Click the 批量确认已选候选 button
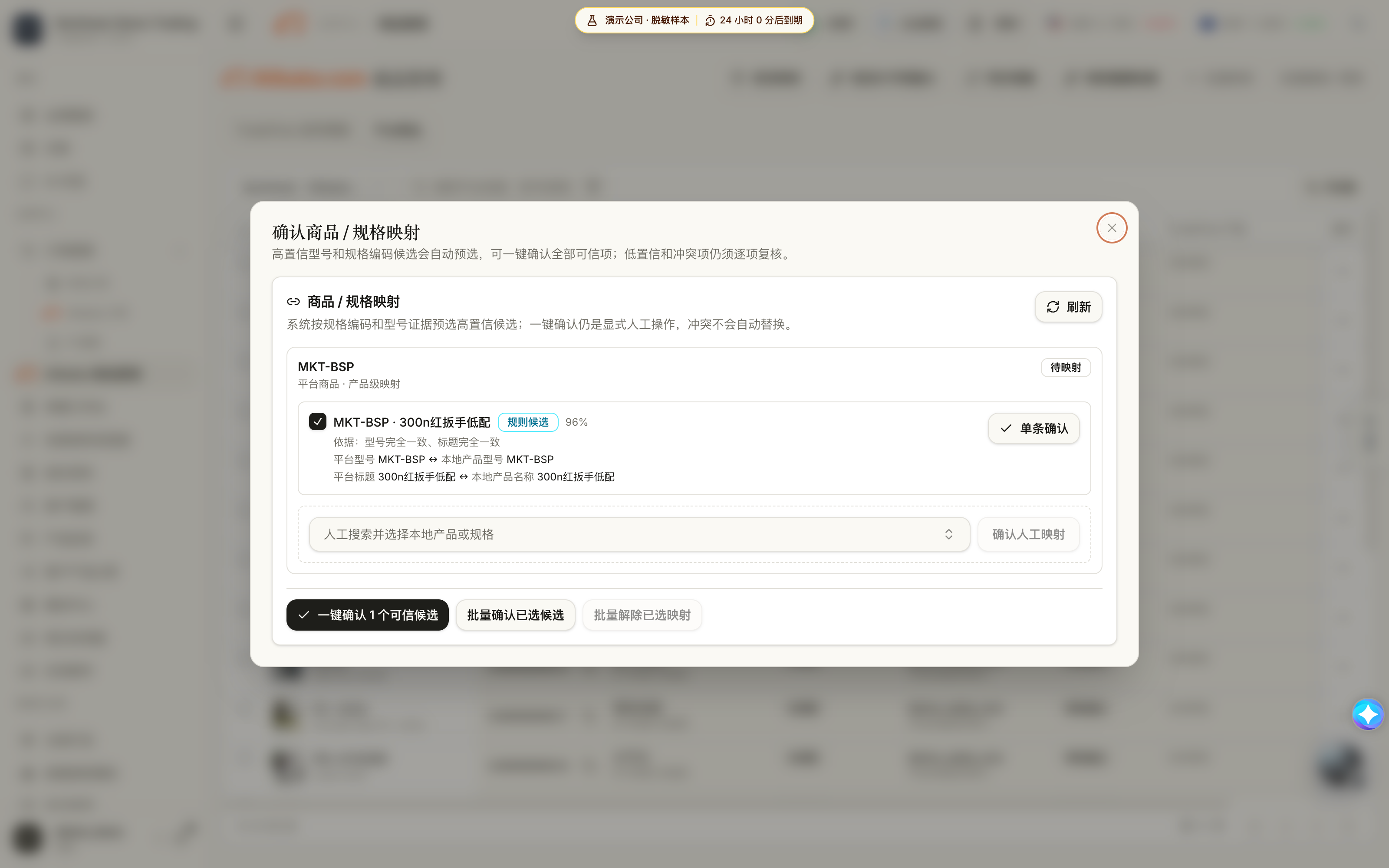This screenshot has height=868, width=1389. 515,615
